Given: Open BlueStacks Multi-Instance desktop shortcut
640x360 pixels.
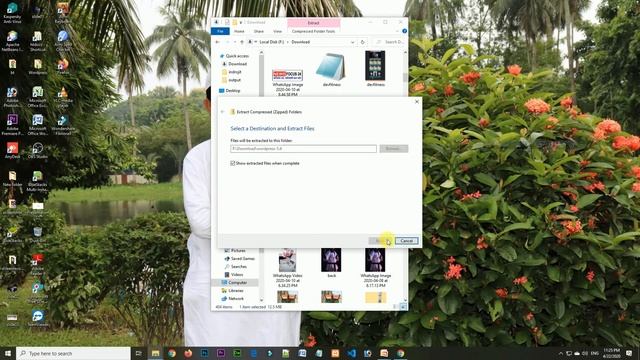Looking at the screenshot, I should pos(38,181).
